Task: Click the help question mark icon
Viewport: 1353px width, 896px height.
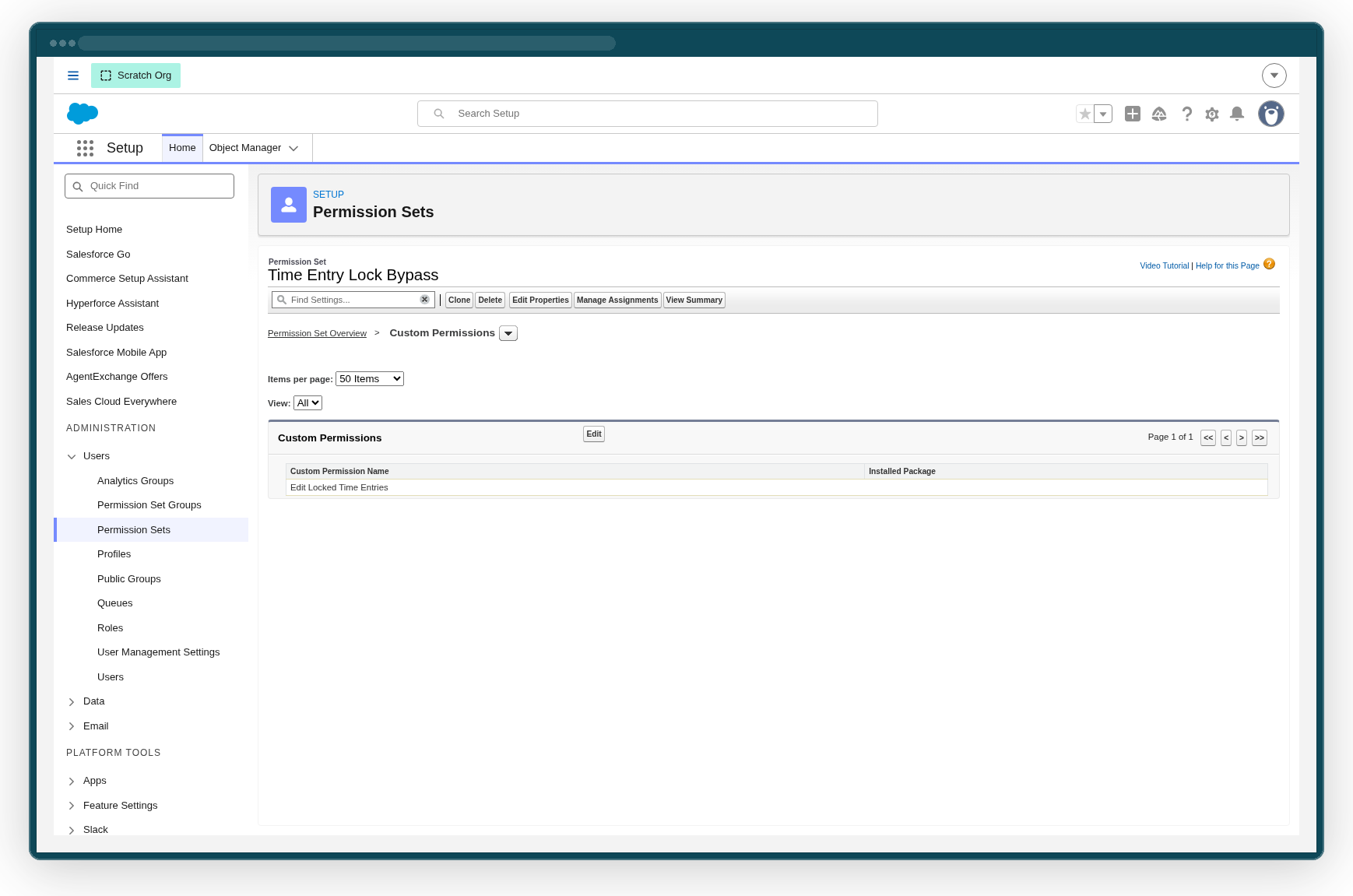Action: (1186, 114)
